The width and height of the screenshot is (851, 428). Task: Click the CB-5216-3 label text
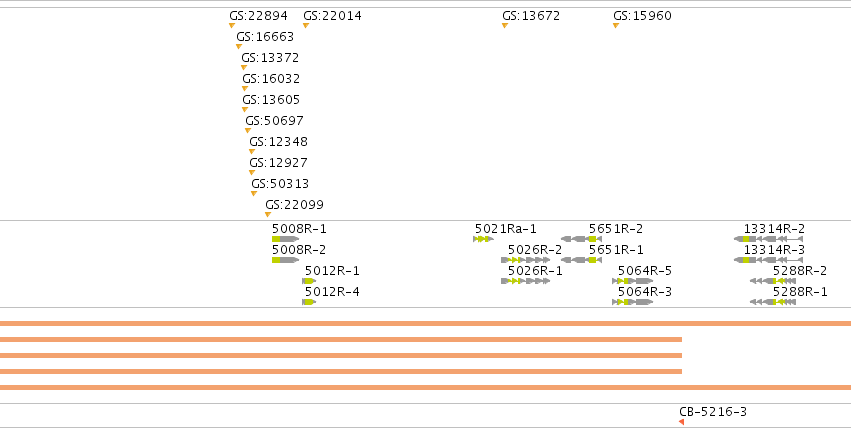[x=713, y=412]
